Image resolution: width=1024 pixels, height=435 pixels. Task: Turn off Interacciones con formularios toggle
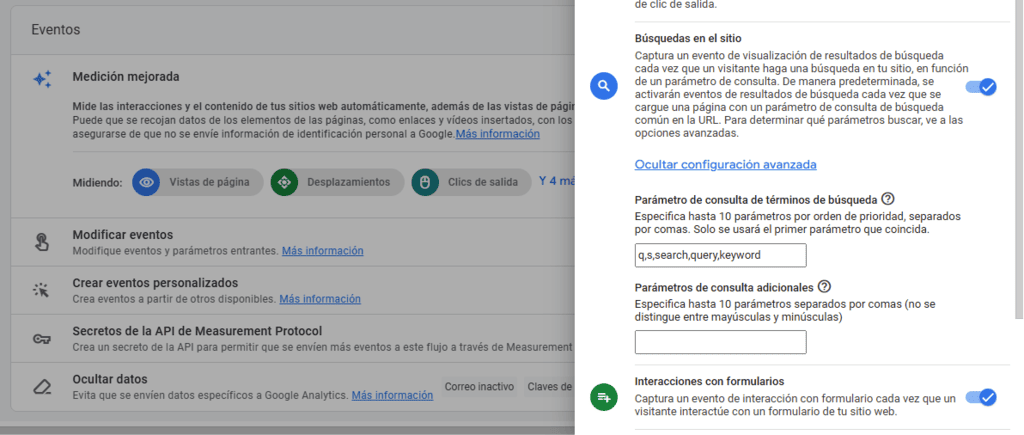point(980,397)
